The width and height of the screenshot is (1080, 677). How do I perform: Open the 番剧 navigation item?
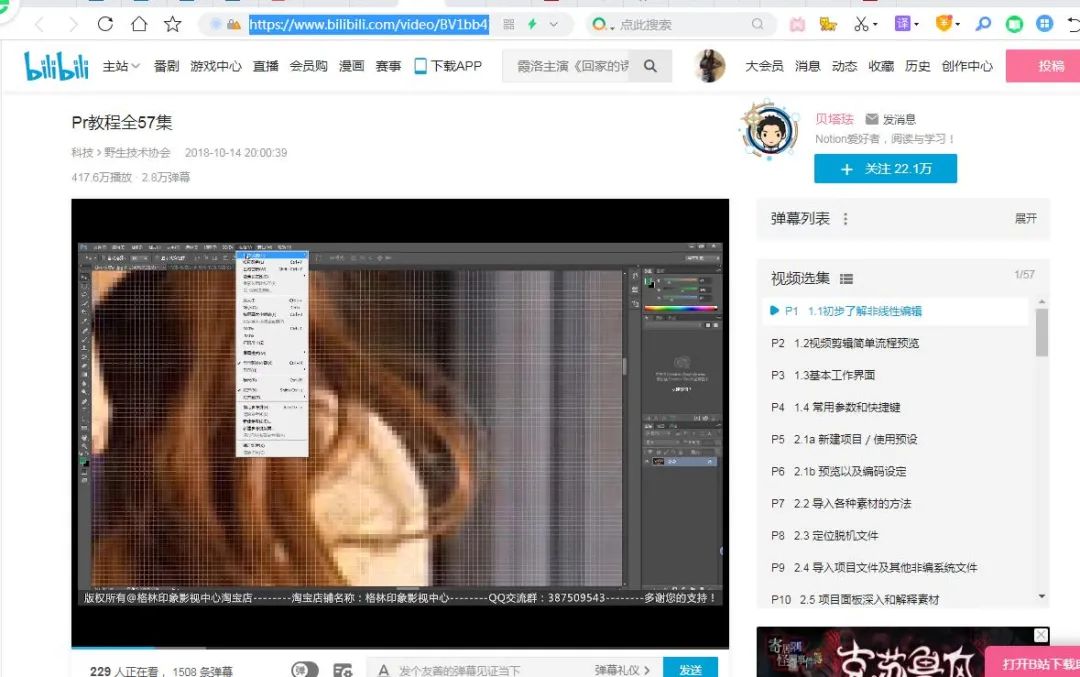point(166,66)
